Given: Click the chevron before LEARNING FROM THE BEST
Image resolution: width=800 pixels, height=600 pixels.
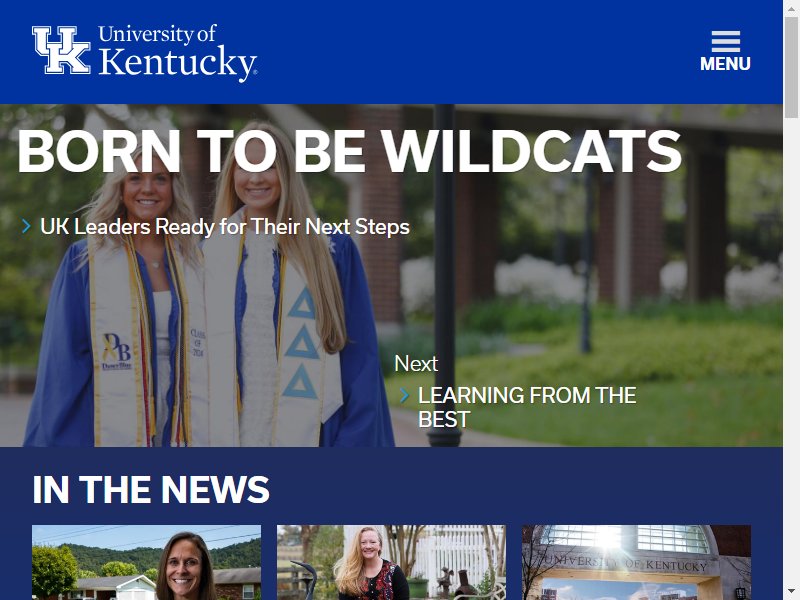Looking at the screenshot, I should click(405, 395).
